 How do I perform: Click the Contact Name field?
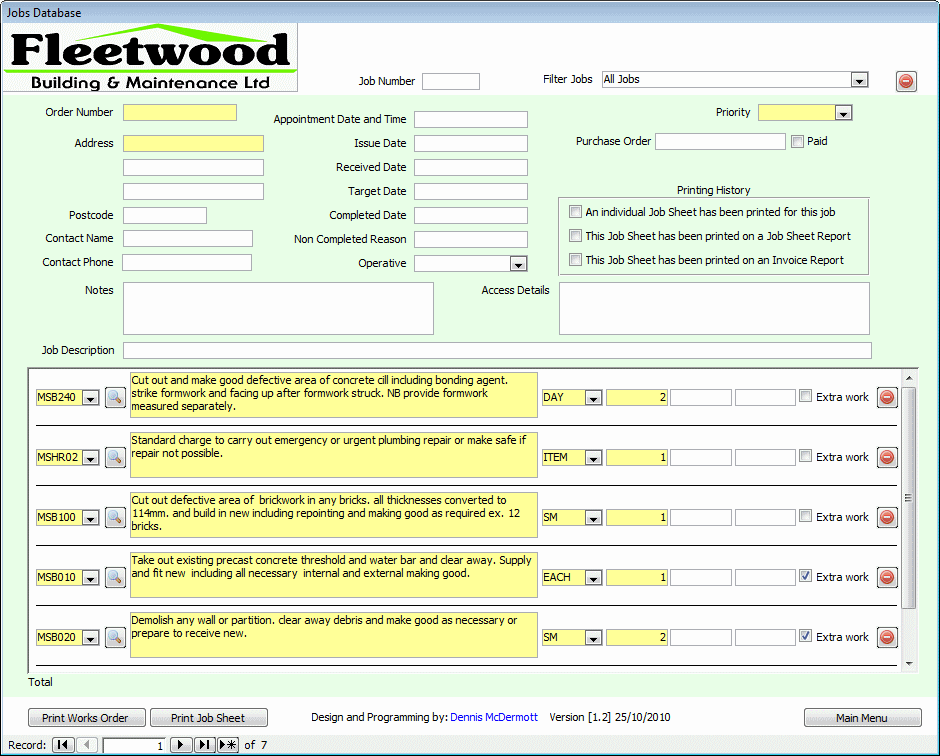point(188,239)
